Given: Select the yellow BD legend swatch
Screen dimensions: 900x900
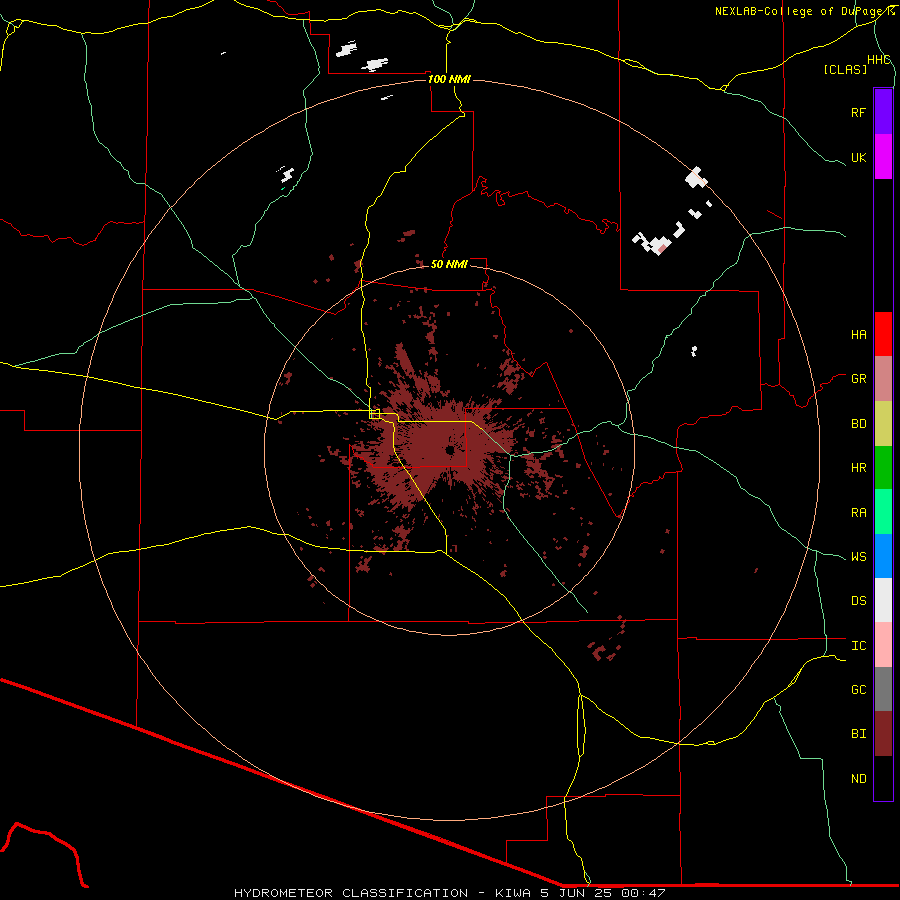Looking at the screenshot, I should [x=883, y=424].
